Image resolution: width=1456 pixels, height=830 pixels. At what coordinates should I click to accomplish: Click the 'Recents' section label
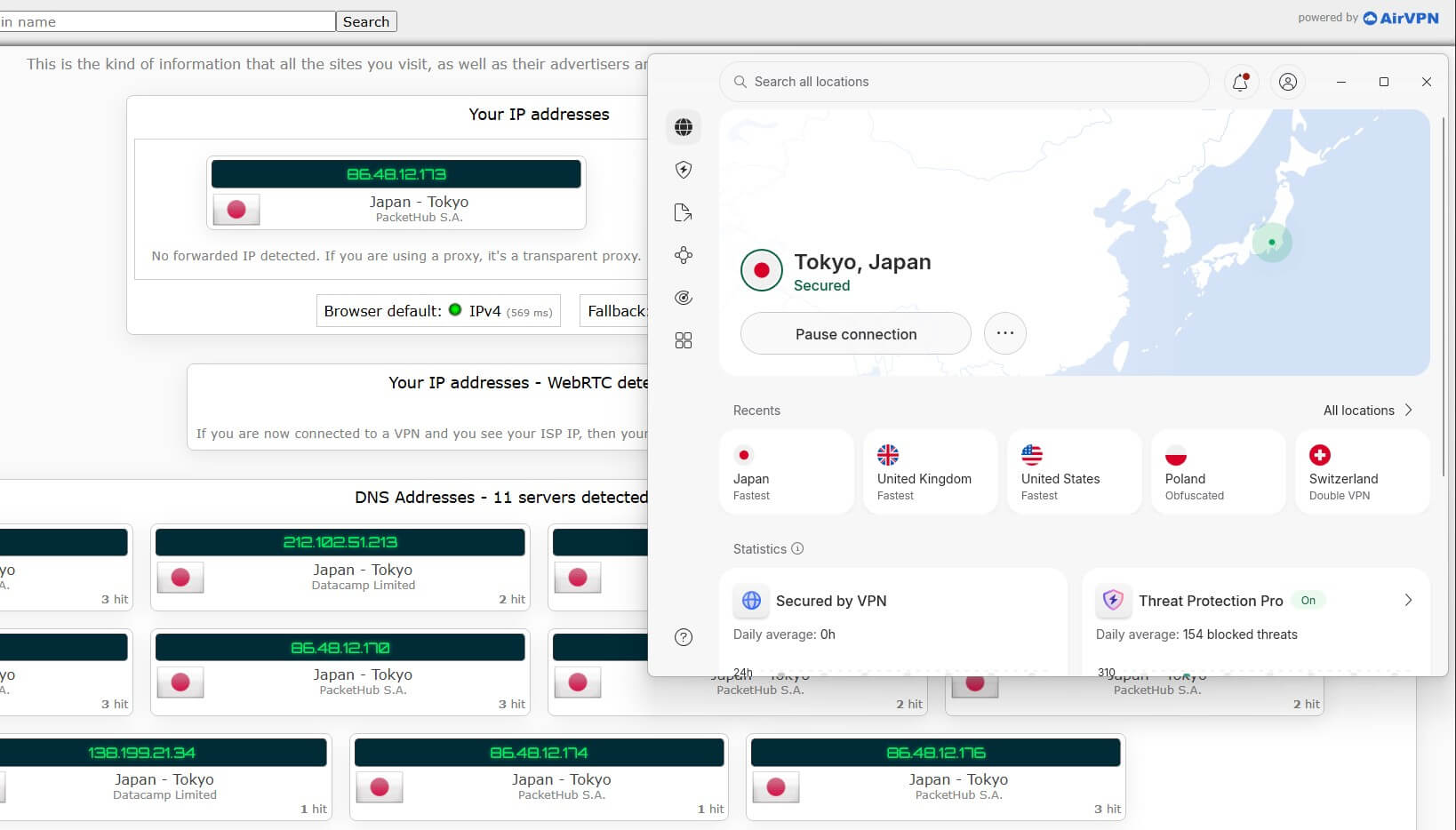(x=756, y=410)
